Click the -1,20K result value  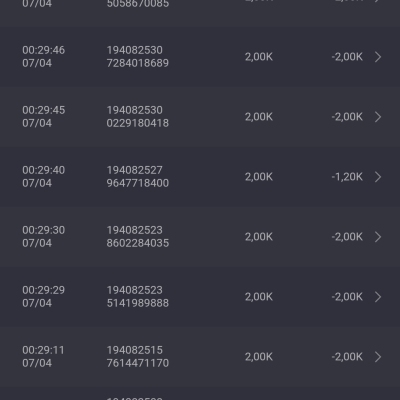tap(347, 177)
